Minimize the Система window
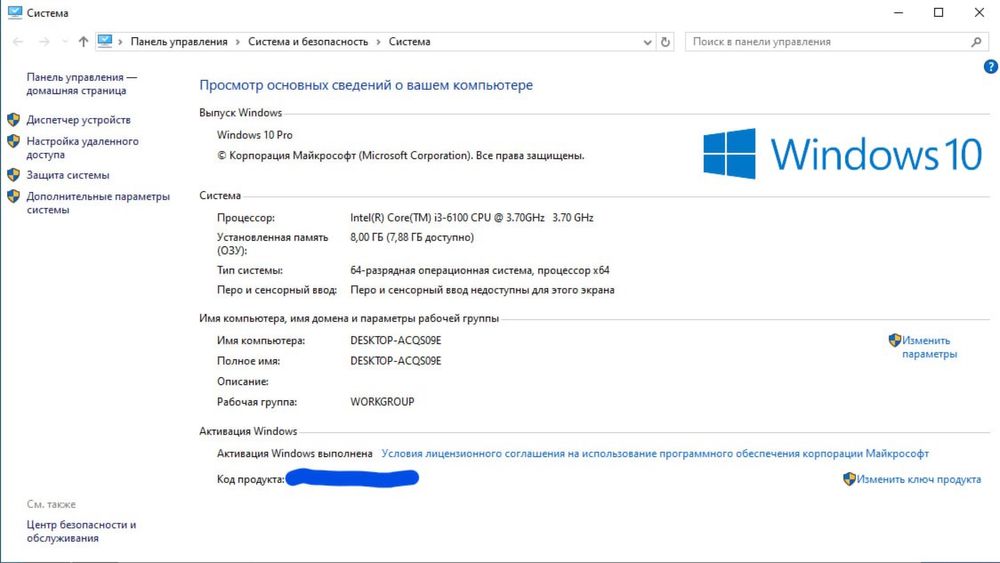Screen dimensions: 1000x563 [898, 13]
